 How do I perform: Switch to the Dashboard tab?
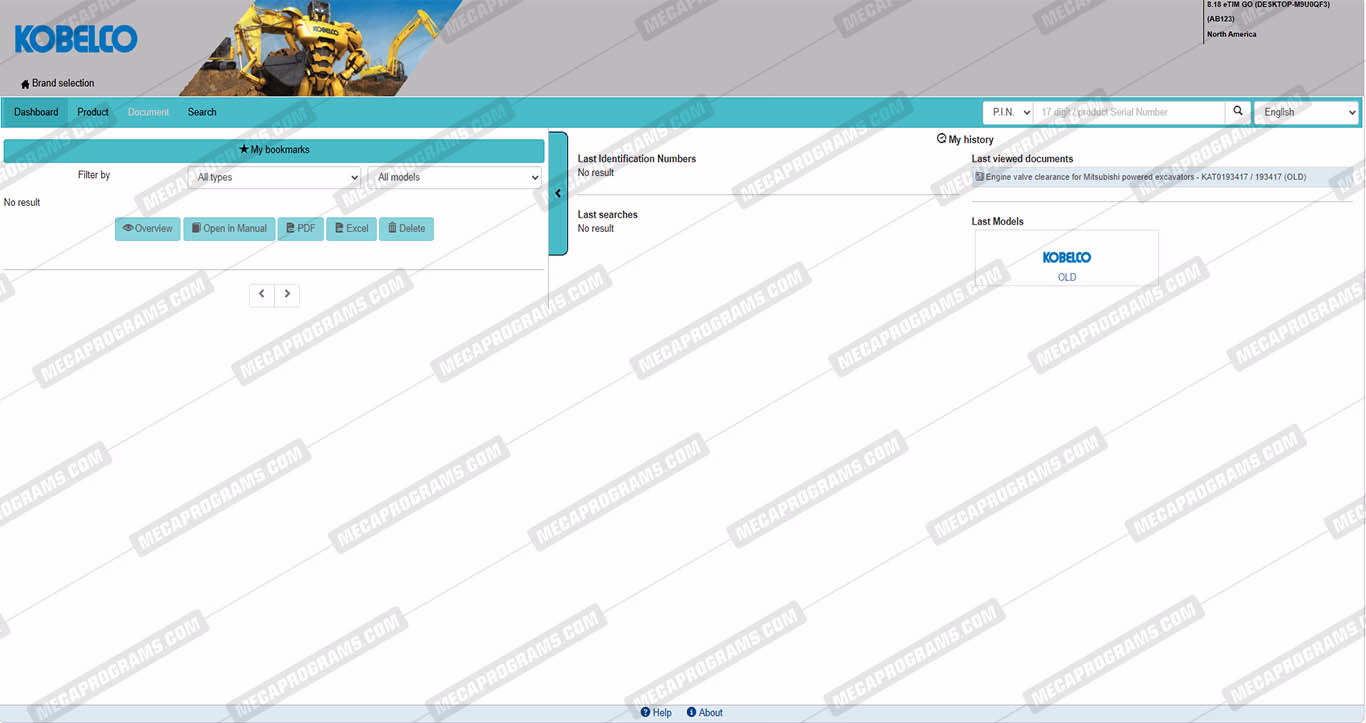coord(36,112)
